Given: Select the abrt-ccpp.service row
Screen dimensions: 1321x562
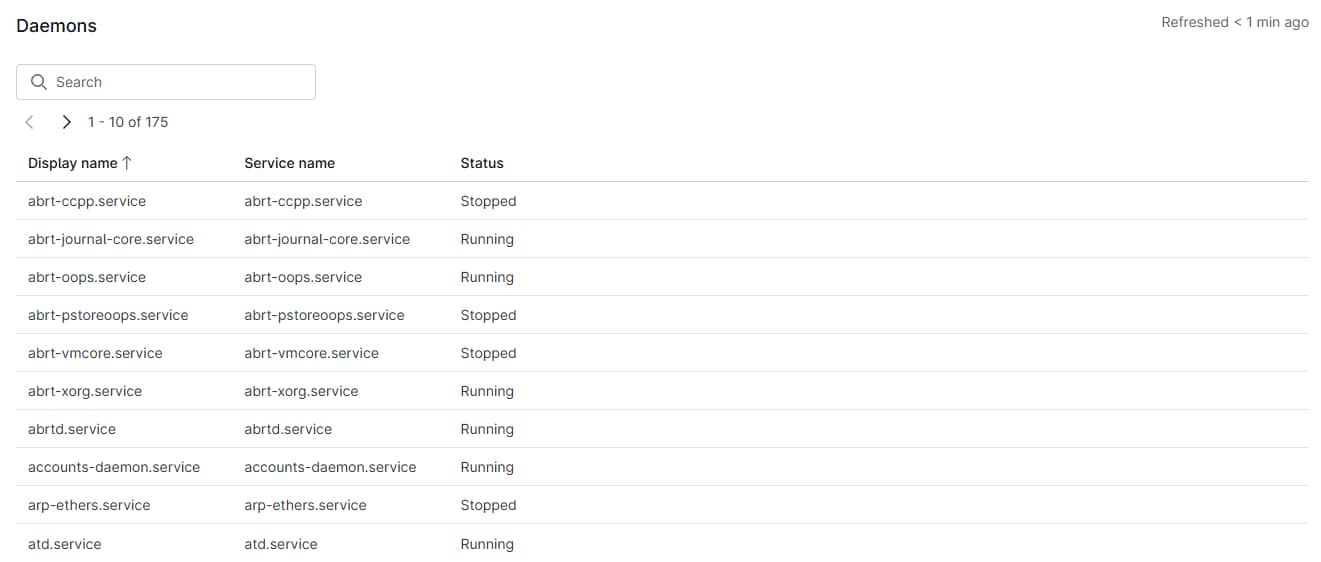Looking at the screenshot, I should click(87, 201).
